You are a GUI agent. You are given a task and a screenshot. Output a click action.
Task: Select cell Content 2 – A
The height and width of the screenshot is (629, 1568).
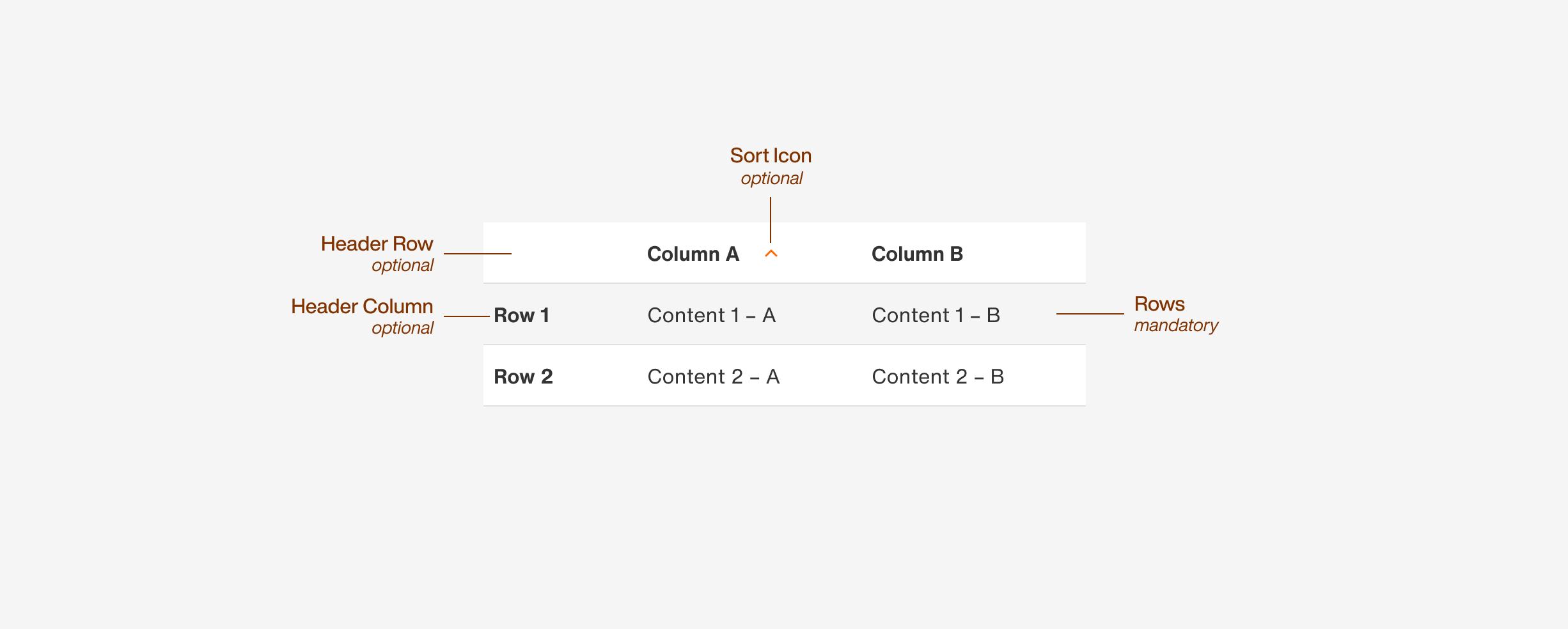pyautogui.click(x=714, y=377)
